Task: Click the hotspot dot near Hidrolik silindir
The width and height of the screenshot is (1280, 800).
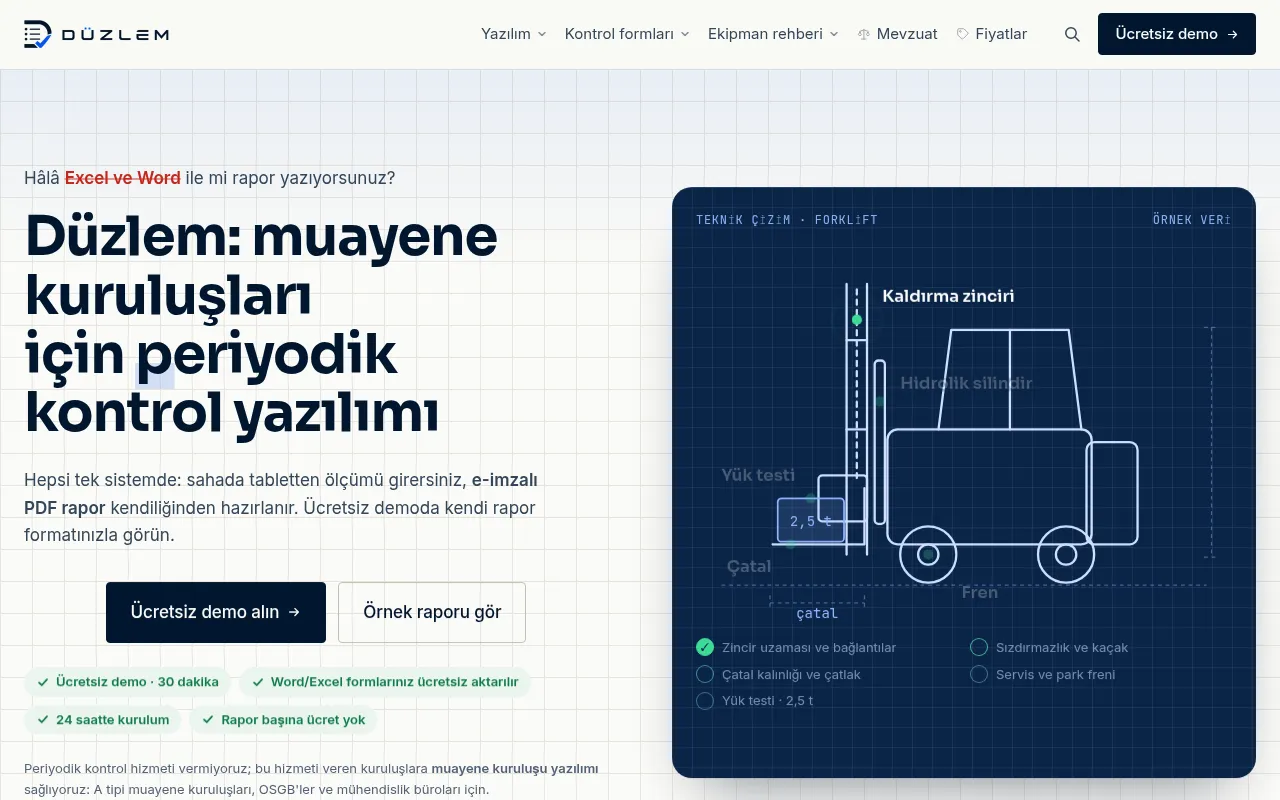Action: click(880, 401)
